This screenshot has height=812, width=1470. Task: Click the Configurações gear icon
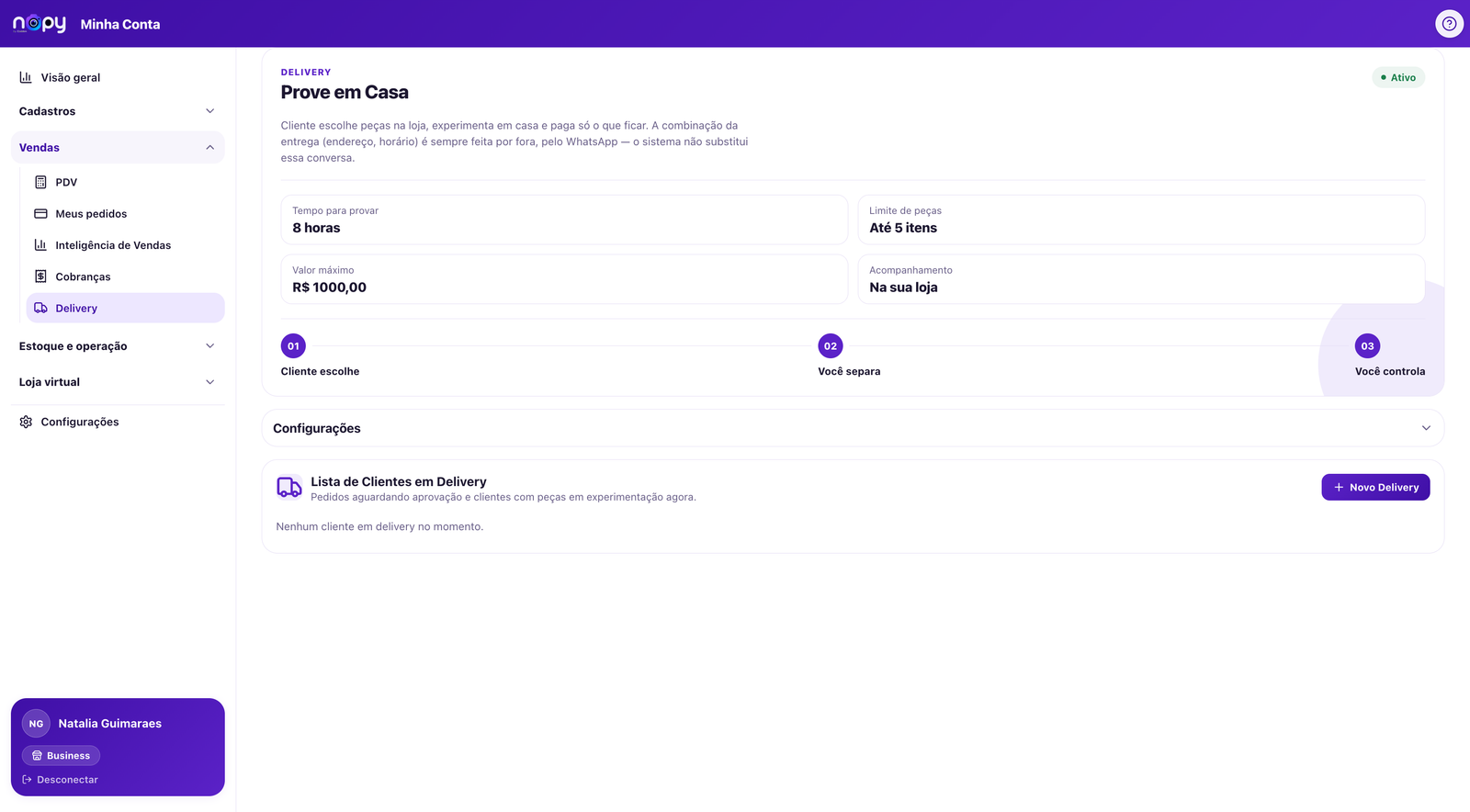[x=26, y=422]
